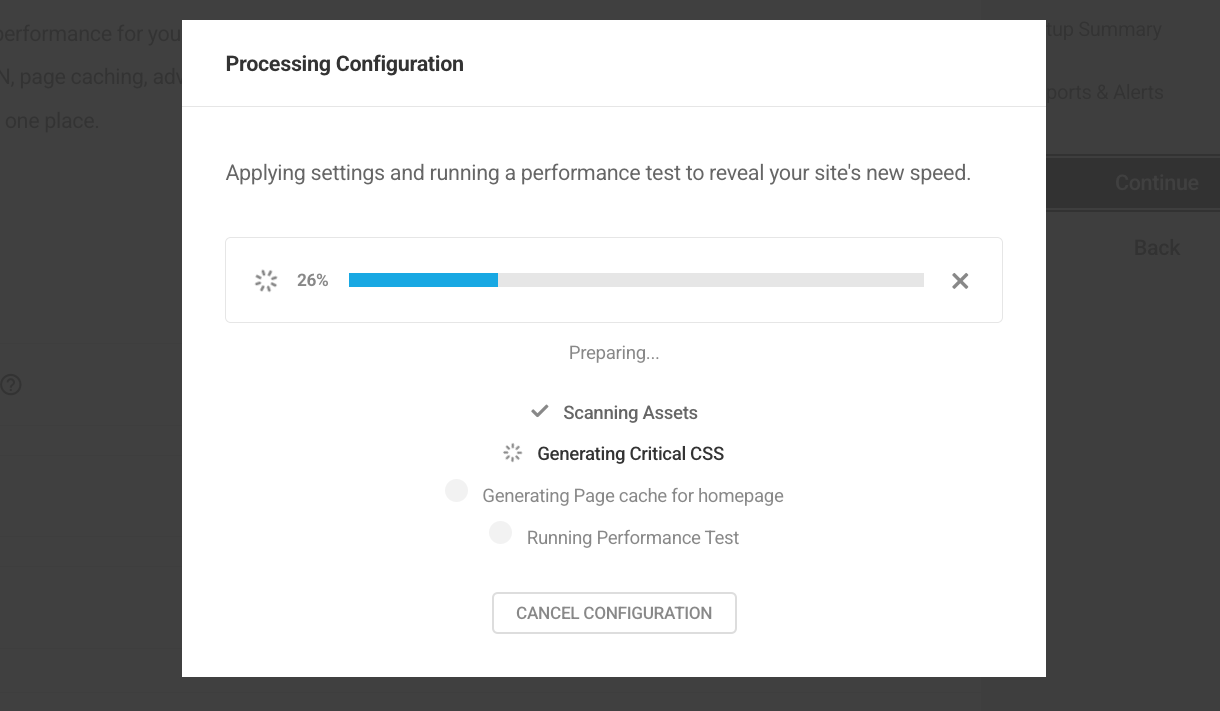Go Back using the Back button
Image resolution: width=1220 pixels, height=711 pixels.
click(x=1157, y=248)
